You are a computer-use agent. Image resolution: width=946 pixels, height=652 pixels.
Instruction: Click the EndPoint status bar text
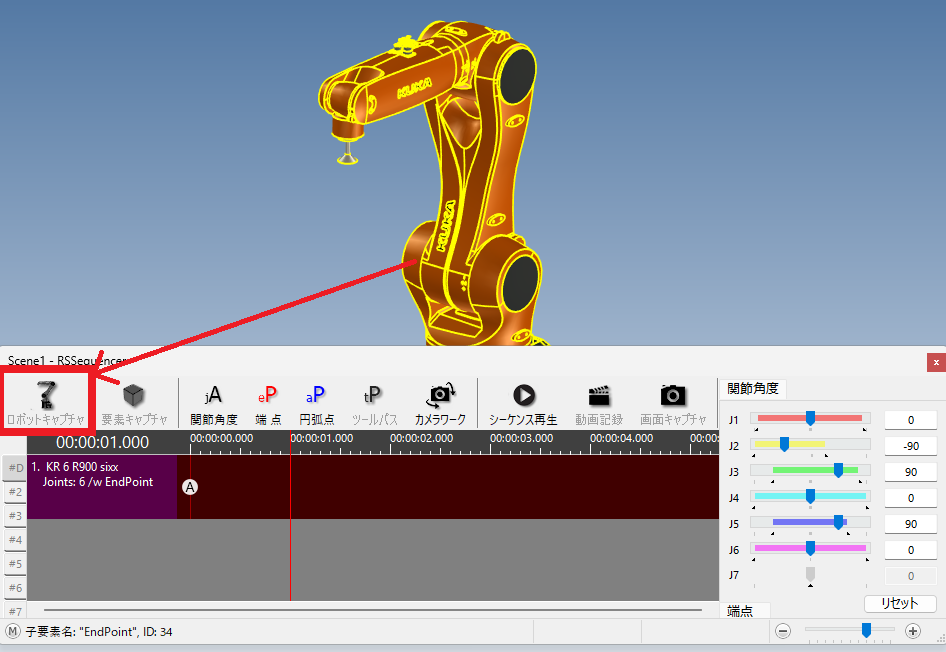point(99,631)
